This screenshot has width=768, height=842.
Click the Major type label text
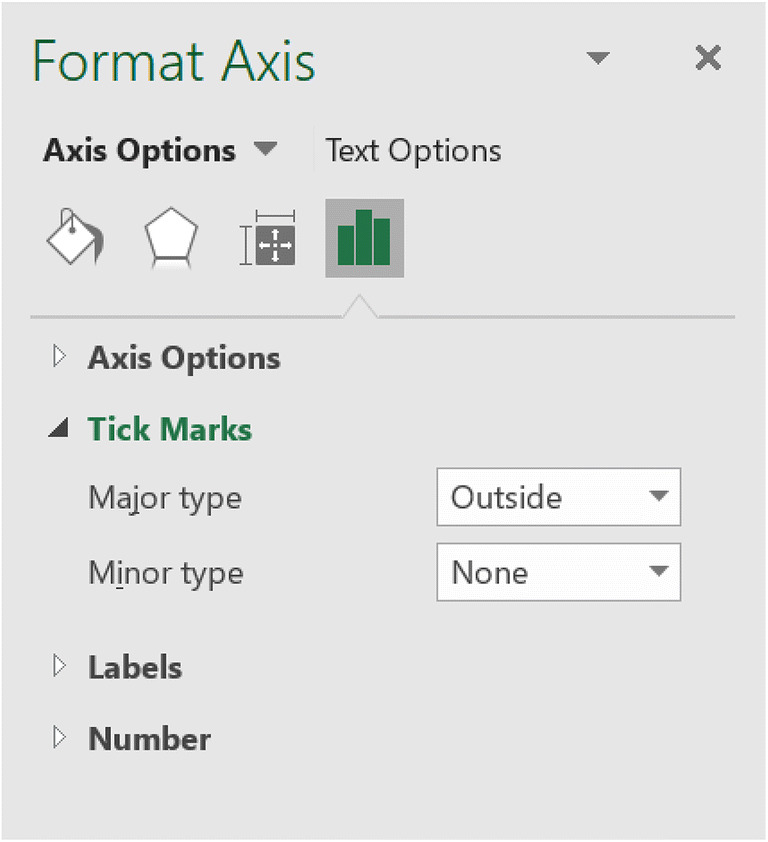tap(165, 497)
